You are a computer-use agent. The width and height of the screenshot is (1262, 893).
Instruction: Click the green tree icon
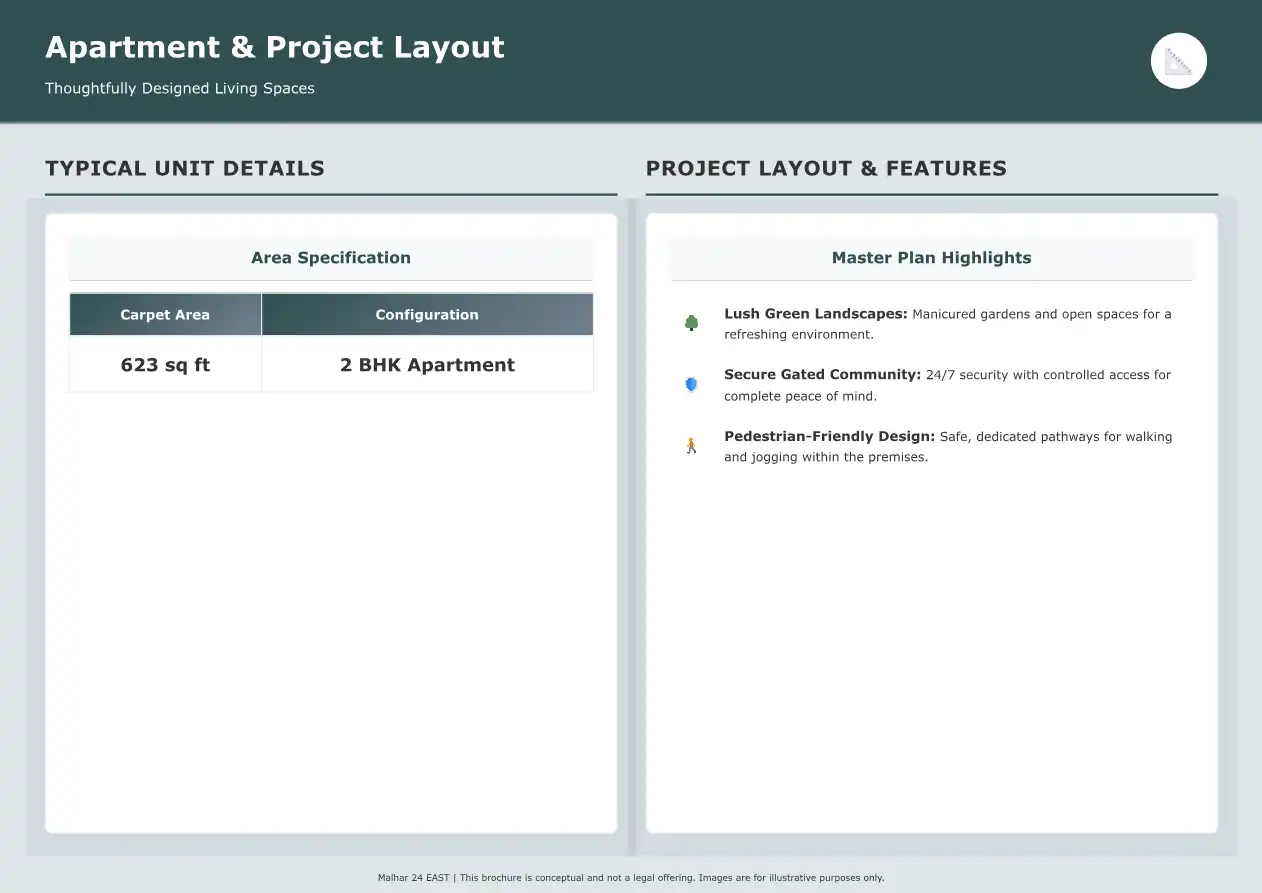click(691, 323)
